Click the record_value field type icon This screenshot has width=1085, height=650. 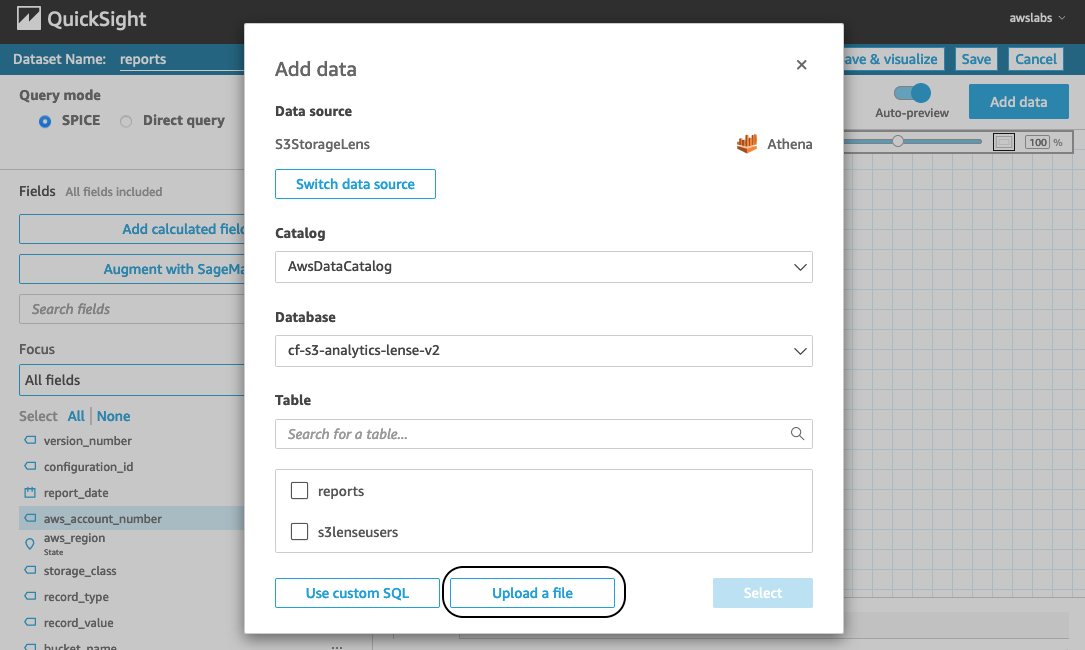[30, 622]
